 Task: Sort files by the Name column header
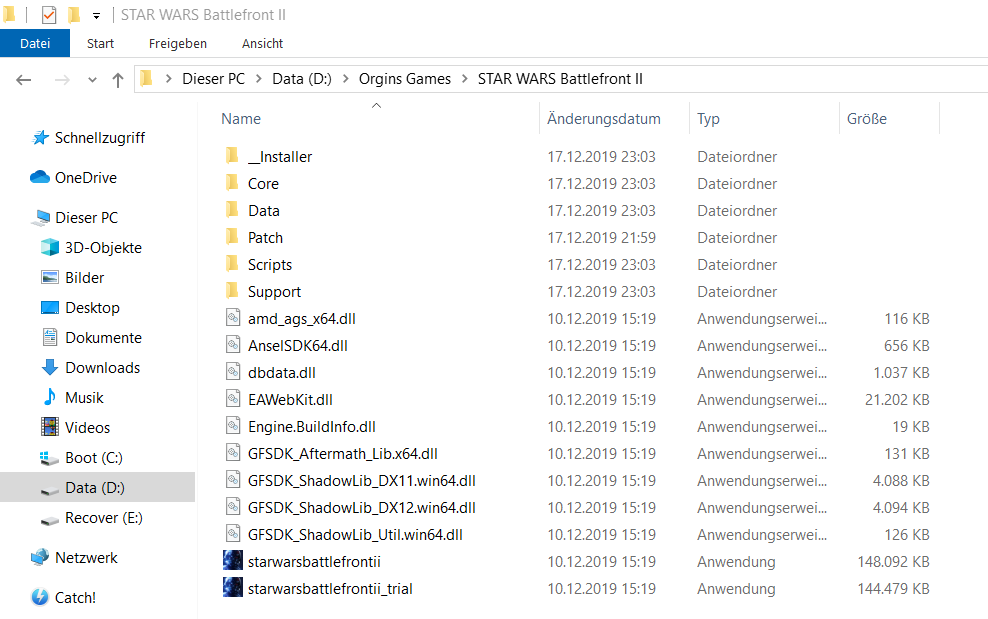[x=241, y=119]
